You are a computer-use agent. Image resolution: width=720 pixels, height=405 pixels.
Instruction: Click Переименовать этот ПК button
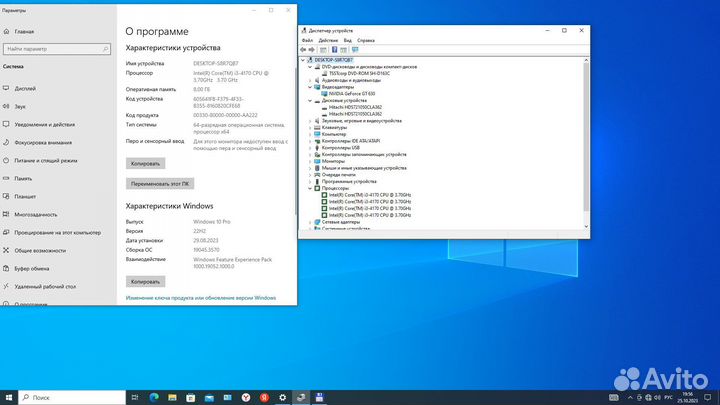[160, 184]
